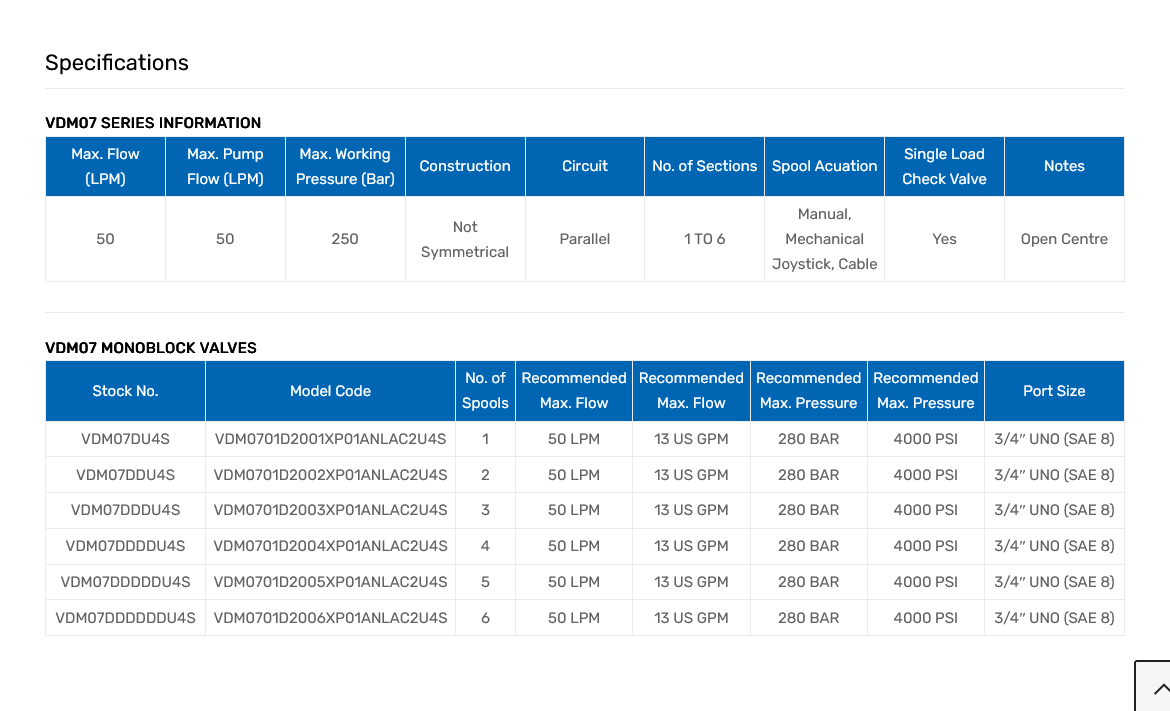Click stock number VDM07DDU4S cell
The height and width of the screenshot is (711, 1170).
pyautogui.click(x=125, y=475)
